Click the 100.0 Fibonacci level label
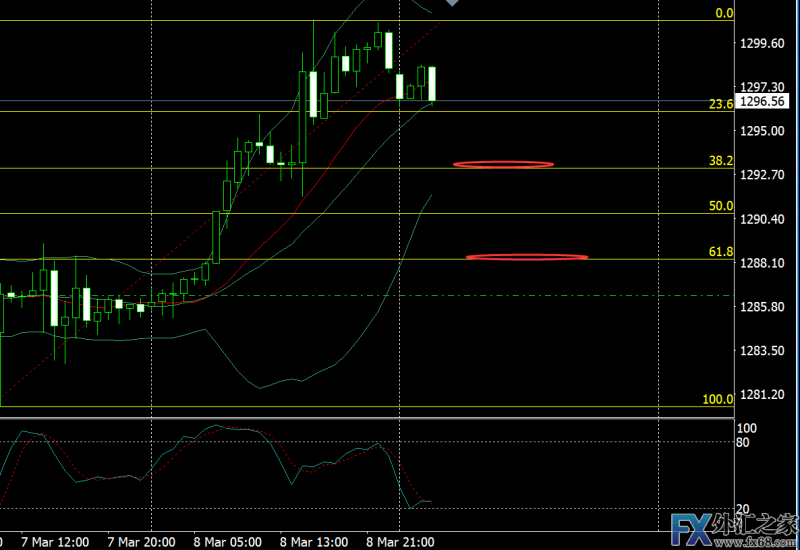Image resolution: width=800 pixels, height=550 pixels. coord(717,399)
